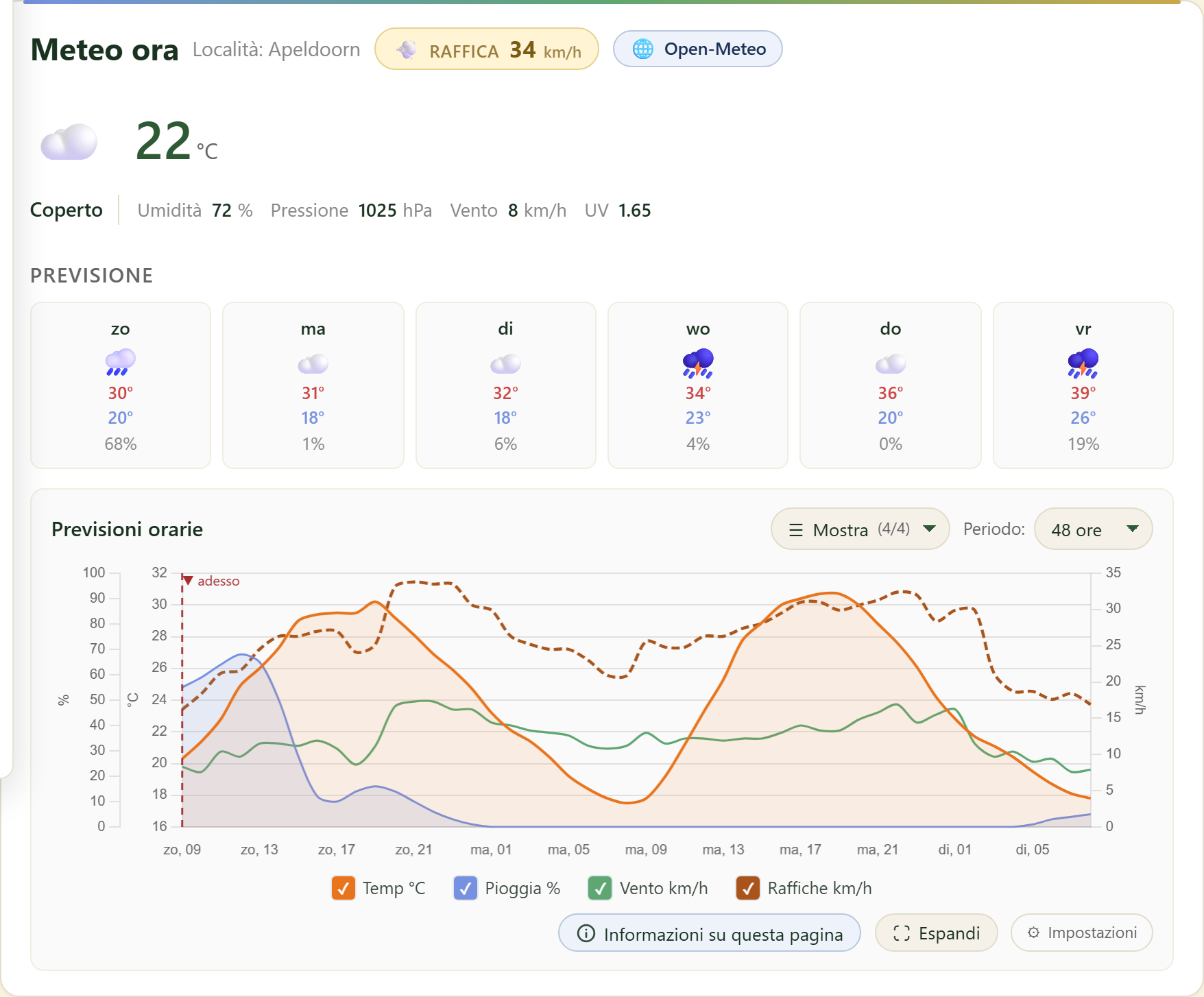Click the thunderstorm icon for wo
The width and height of the screenshot is (1204, 997).
[698, 363]
